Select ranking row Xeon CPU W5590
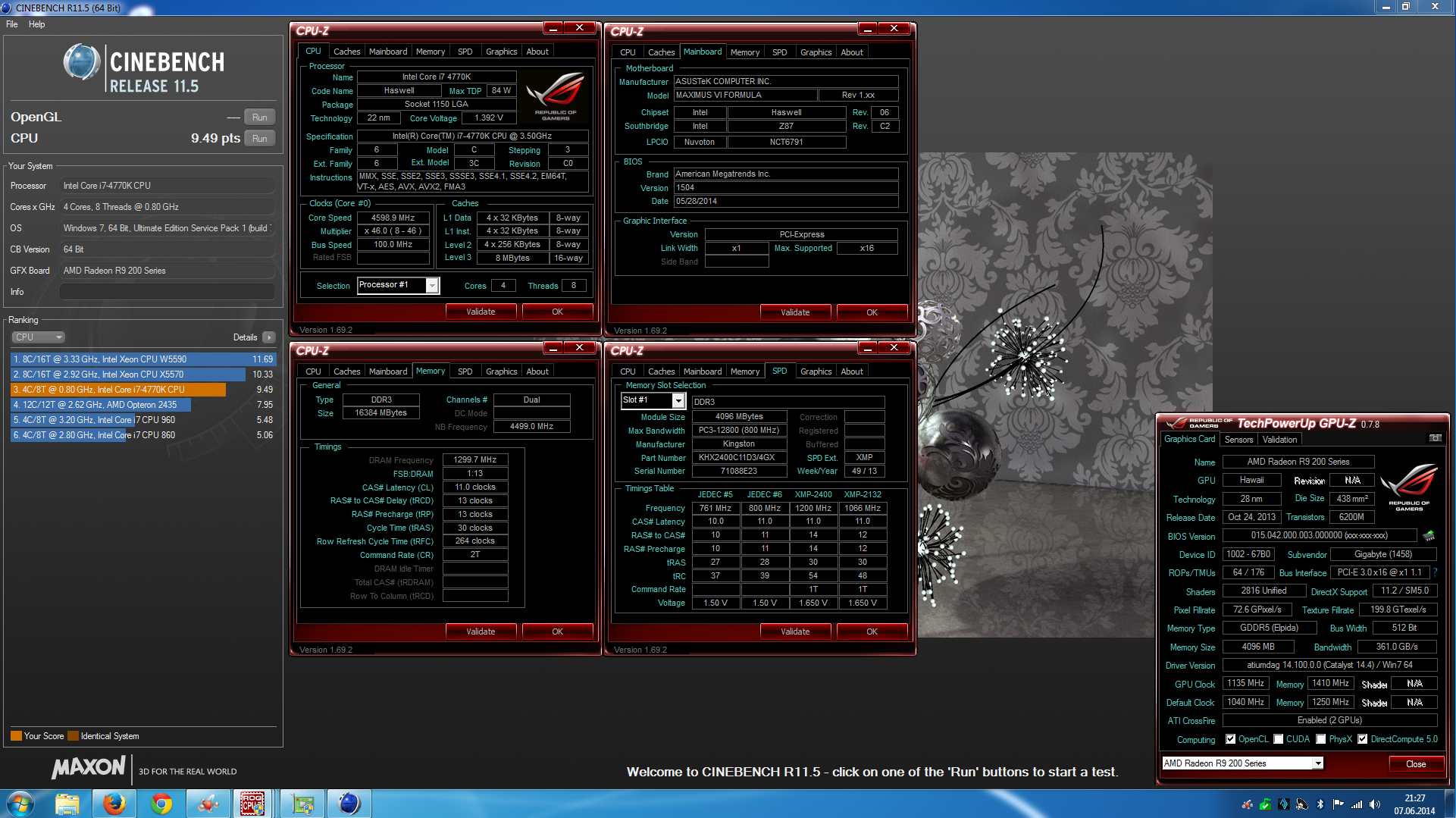 [x=142, y=359]
